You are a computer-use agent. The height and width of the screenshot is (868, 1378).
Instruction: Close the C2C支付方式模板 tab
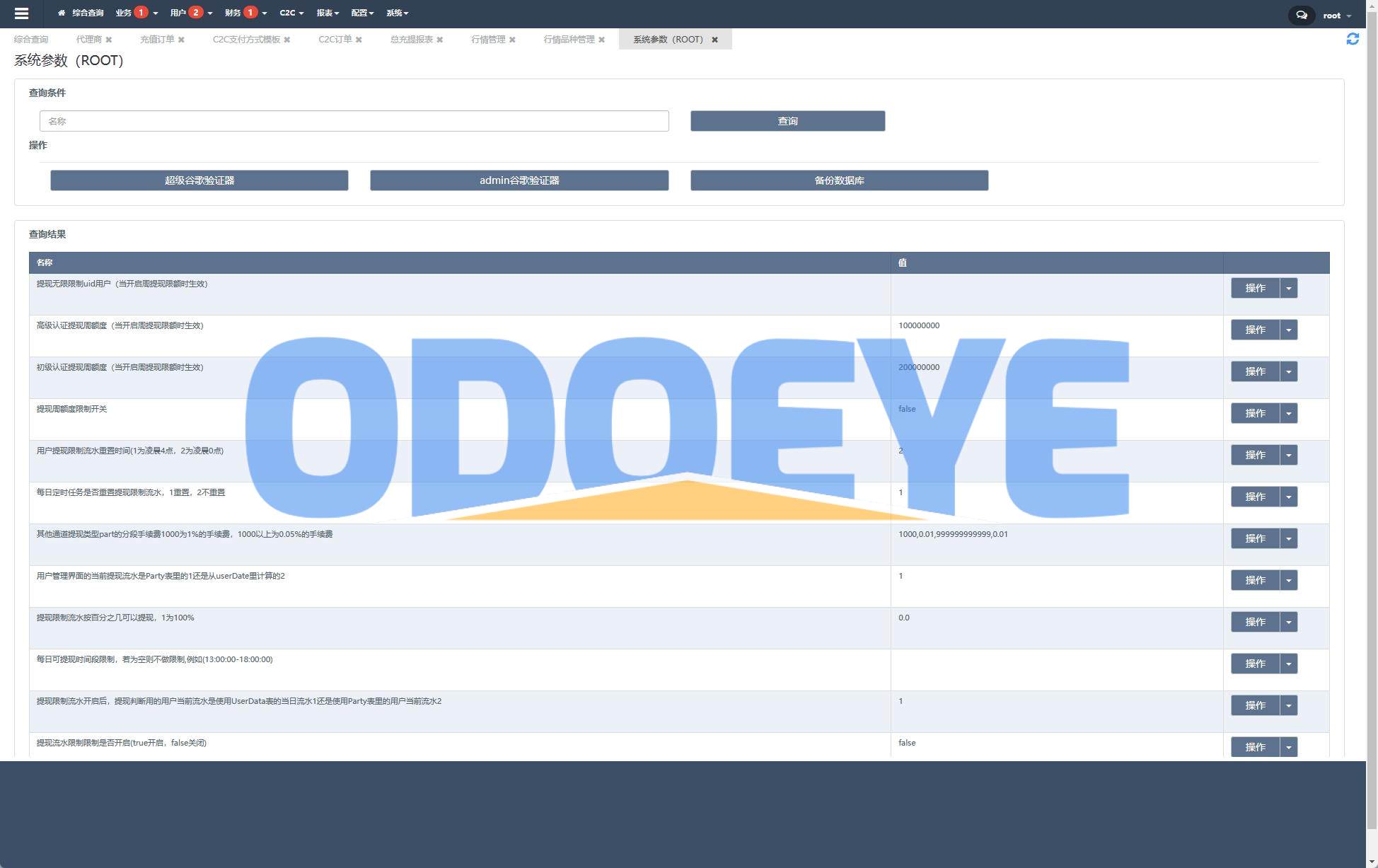(287, 40)
